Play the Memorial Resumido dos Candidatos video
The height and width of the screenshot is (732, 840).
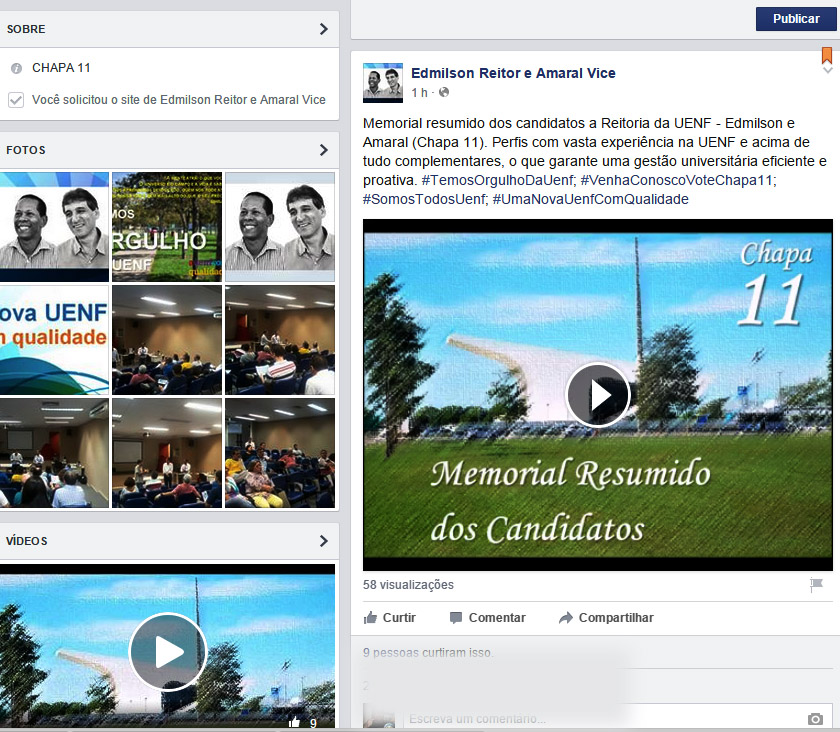click(598, 395)
